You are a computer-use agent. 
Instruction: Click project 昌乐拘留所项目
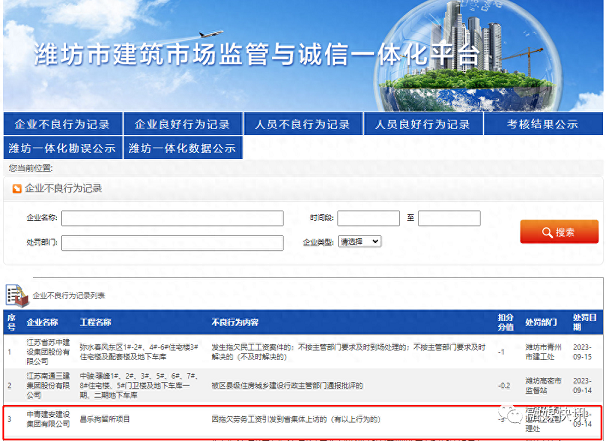click(x=105, y=419)
